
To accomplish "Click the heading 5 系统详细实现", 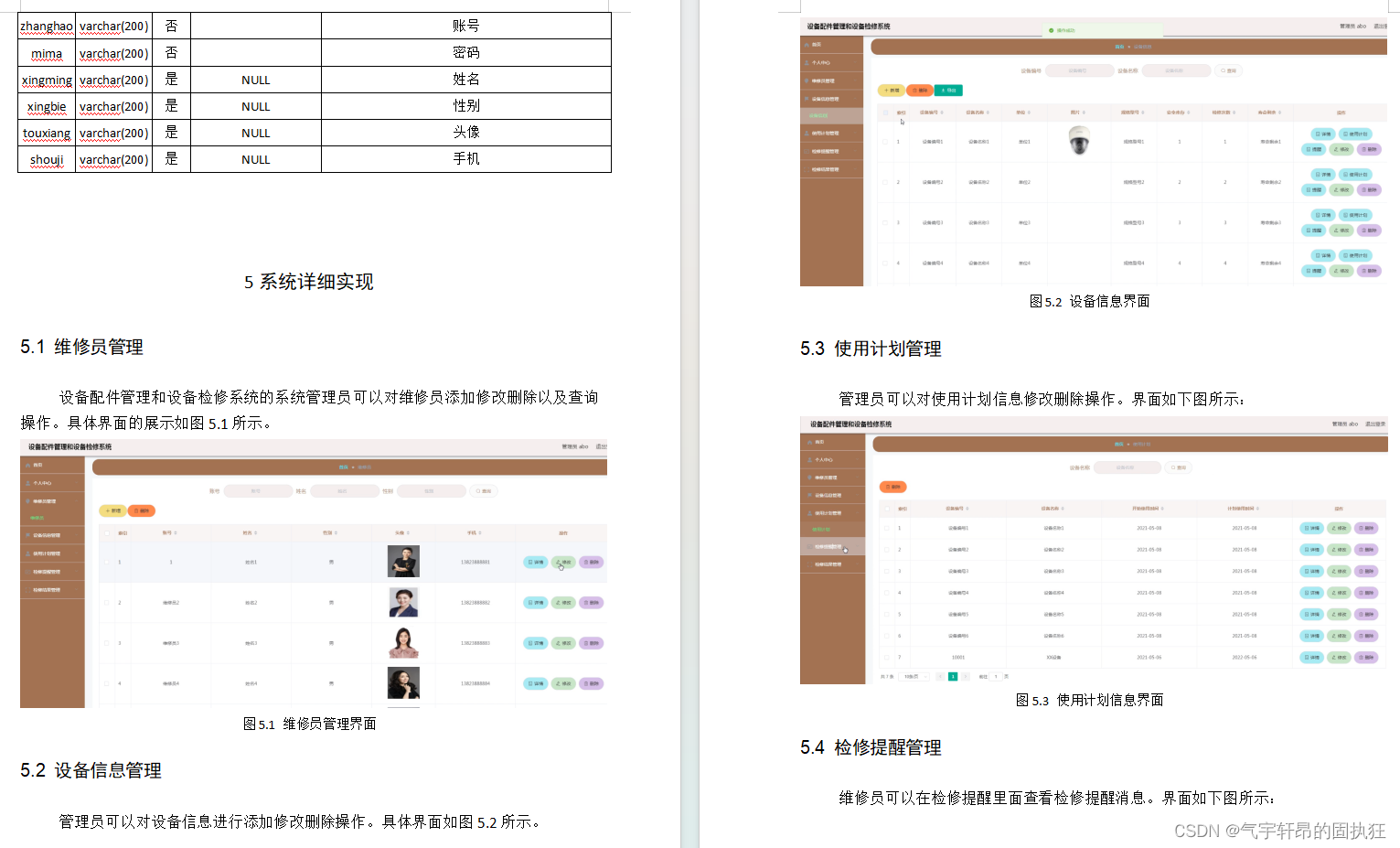I will pyautogui.click(x=309, y=282).
